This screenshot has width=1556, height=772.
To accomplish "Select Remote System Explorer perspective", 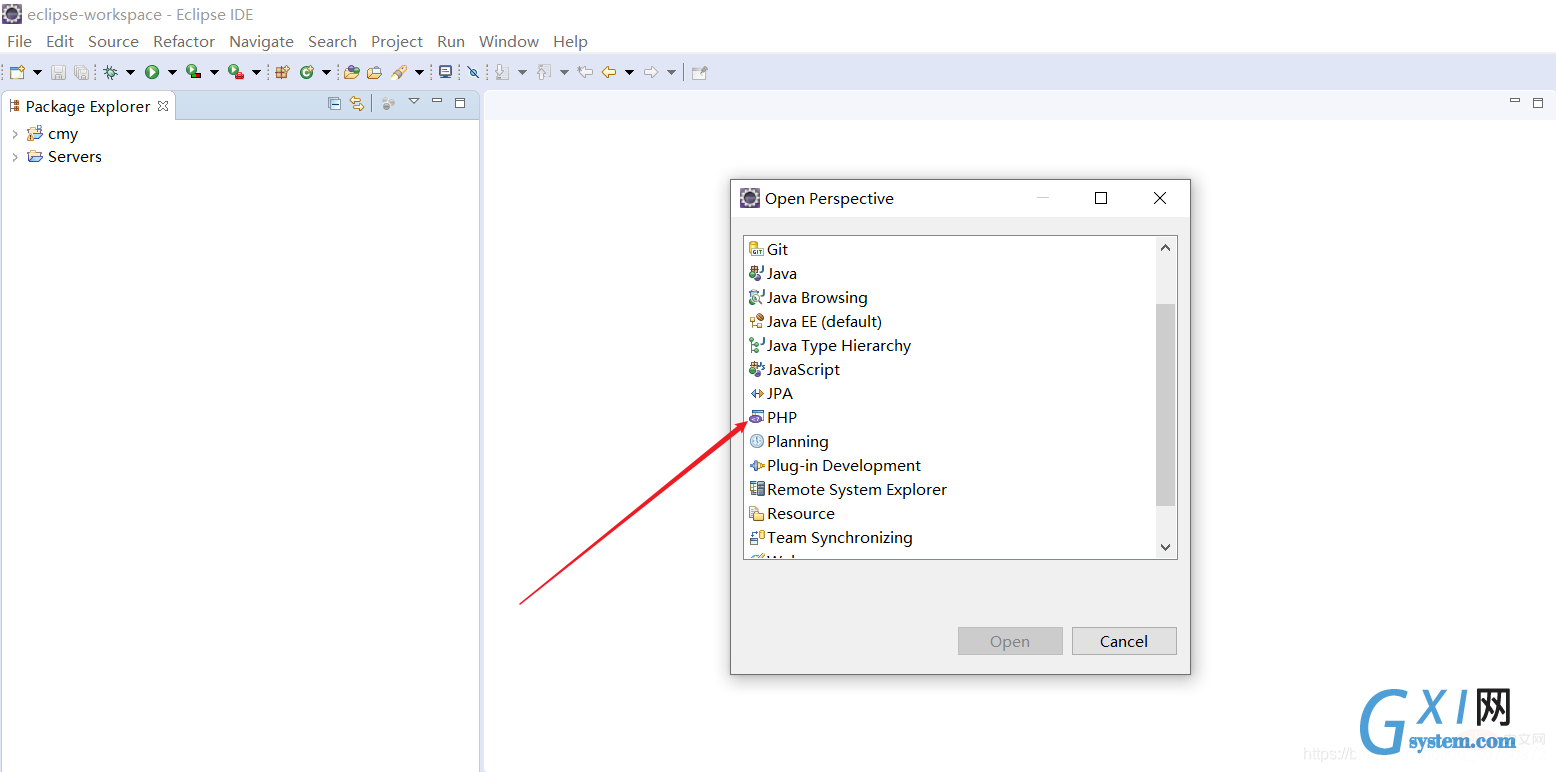I will click(848, 490).
